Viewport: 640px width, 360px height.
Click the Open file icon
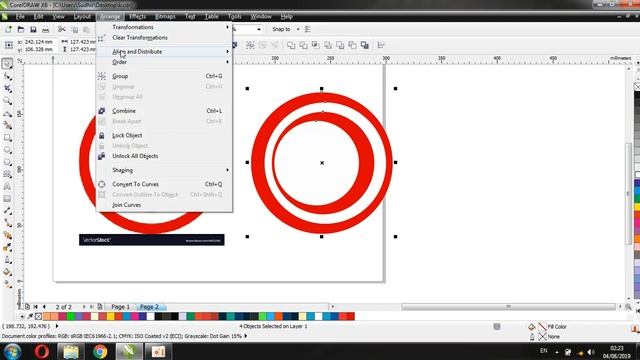(x=21, y=29)
